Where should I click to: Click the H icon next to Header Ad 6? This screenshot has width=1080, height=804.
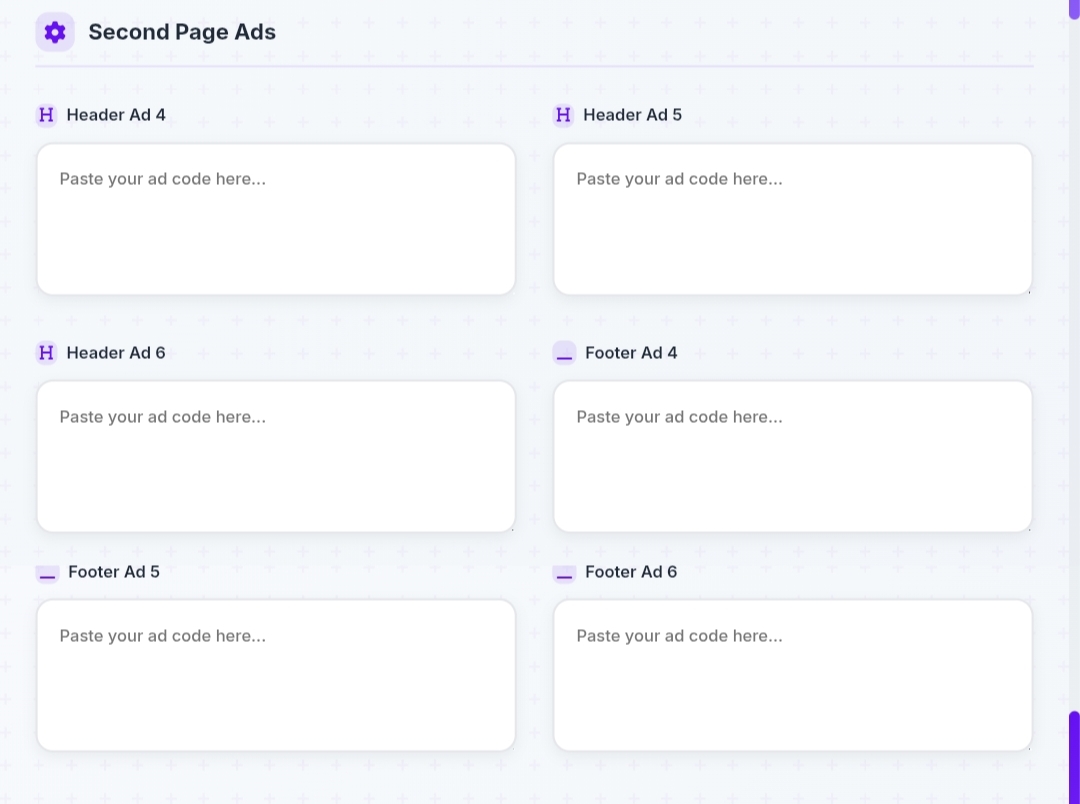click(x=46, y=353)
